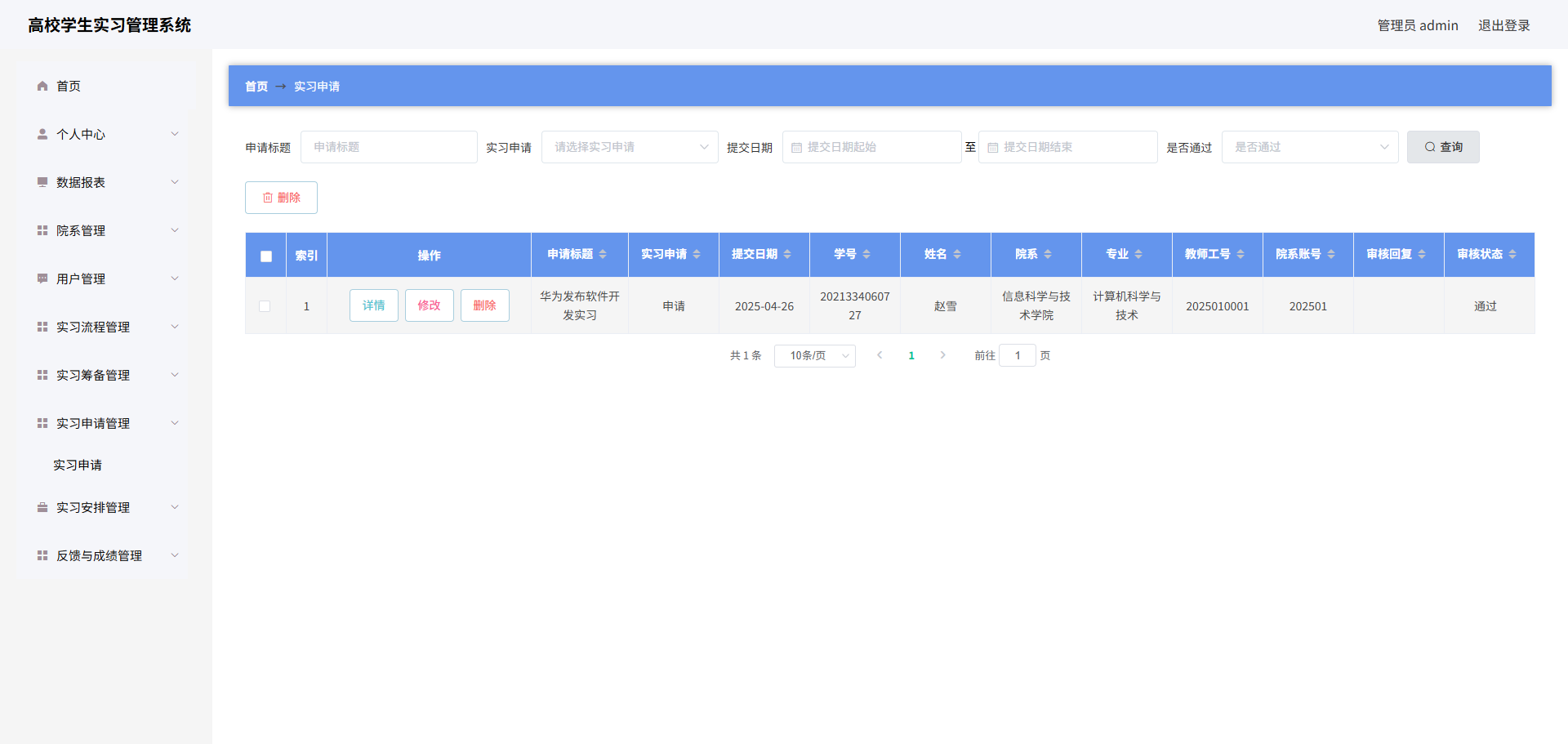This screenshot has height=744, width=1568.
Task: Click the 前往 page number input
Action: pos(1018,355)
